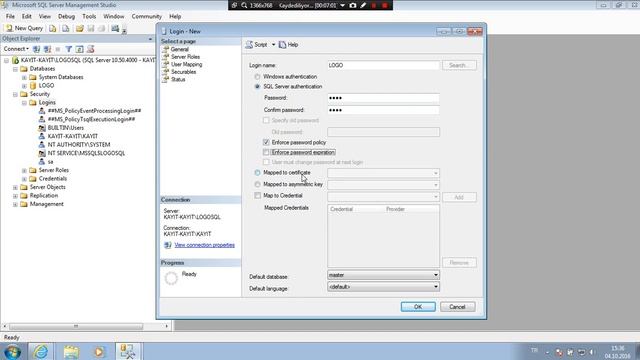
Task: Click the Refresh icon in Object Explorer toolbar
Action: point(80,49)
